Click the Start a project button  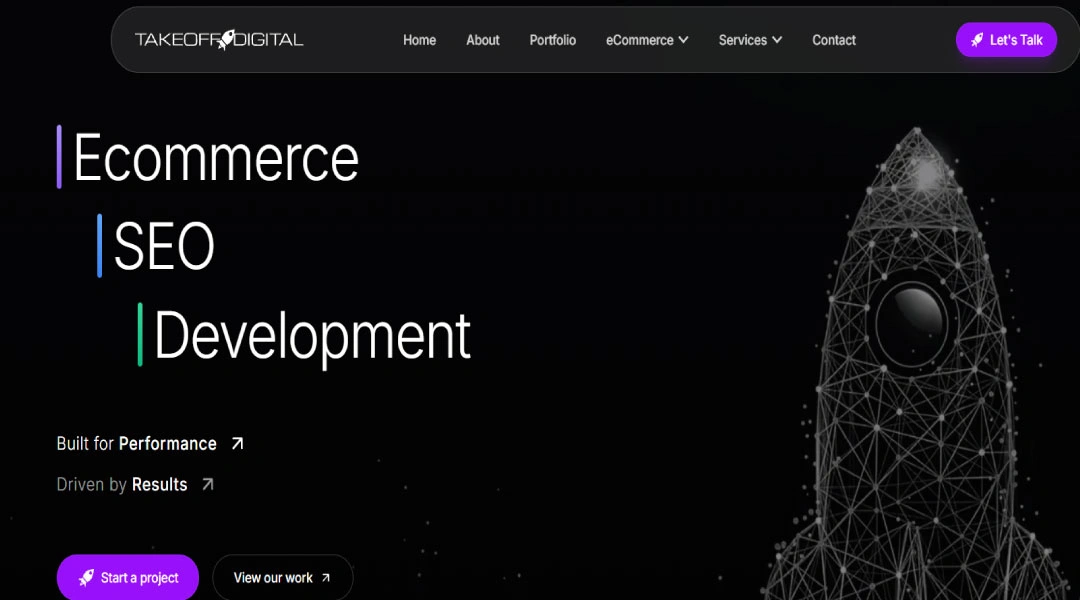[x=127, y=577]
